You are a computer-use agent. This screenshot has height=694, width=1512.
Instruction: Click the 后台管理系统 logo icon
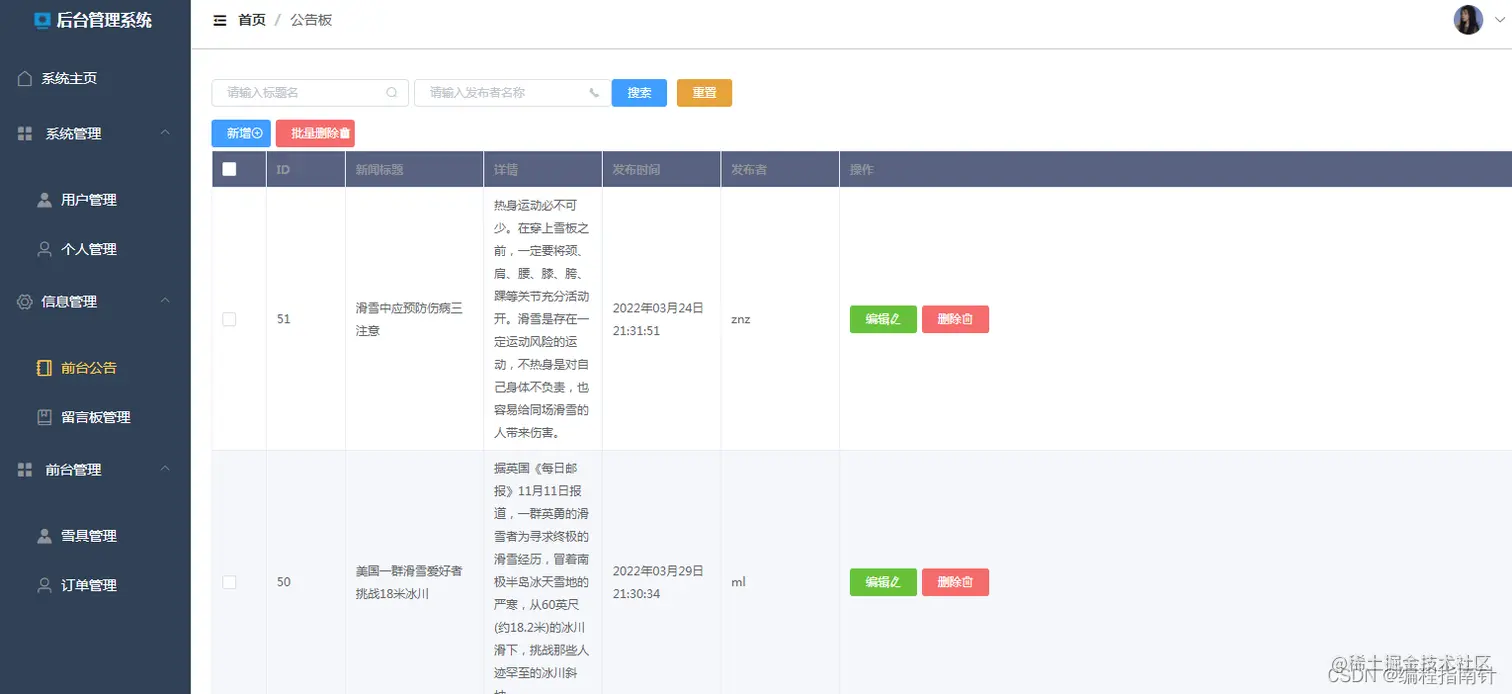tap(42, 20)
